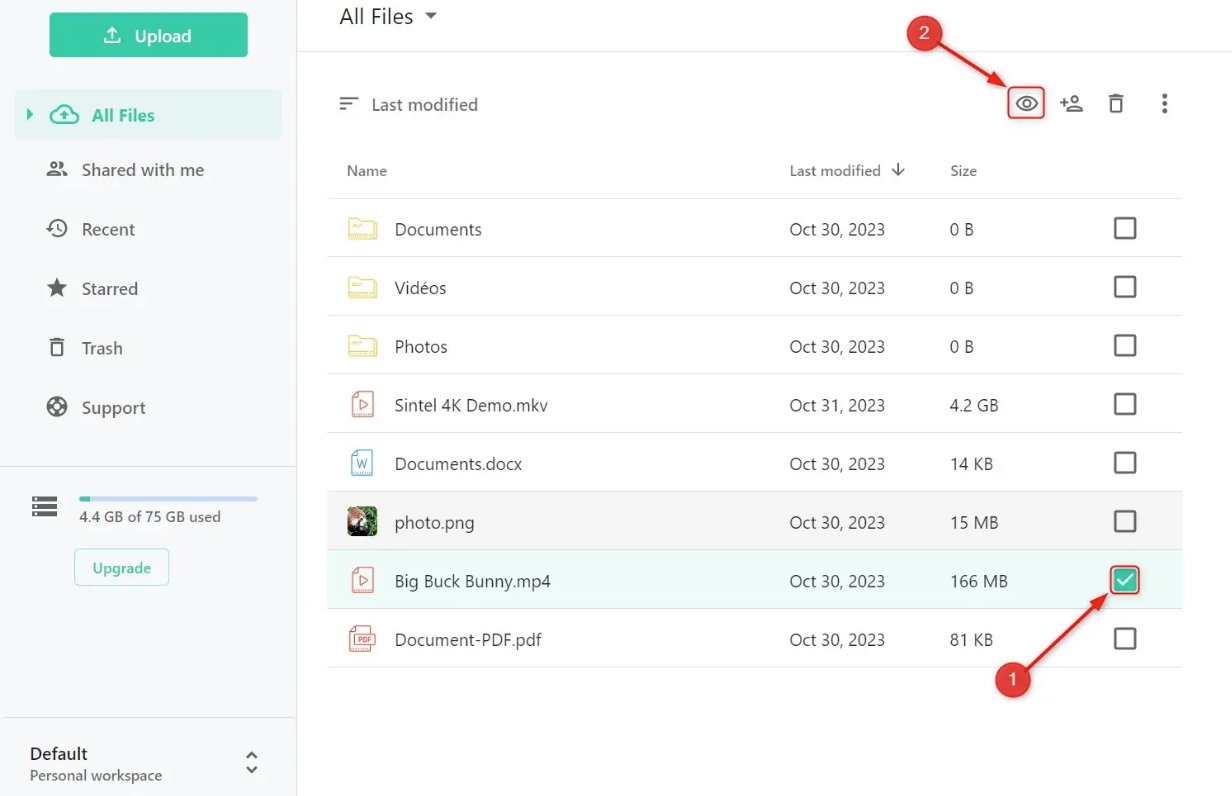Click the Vidéos folder icon

click(x=362, y=288)
